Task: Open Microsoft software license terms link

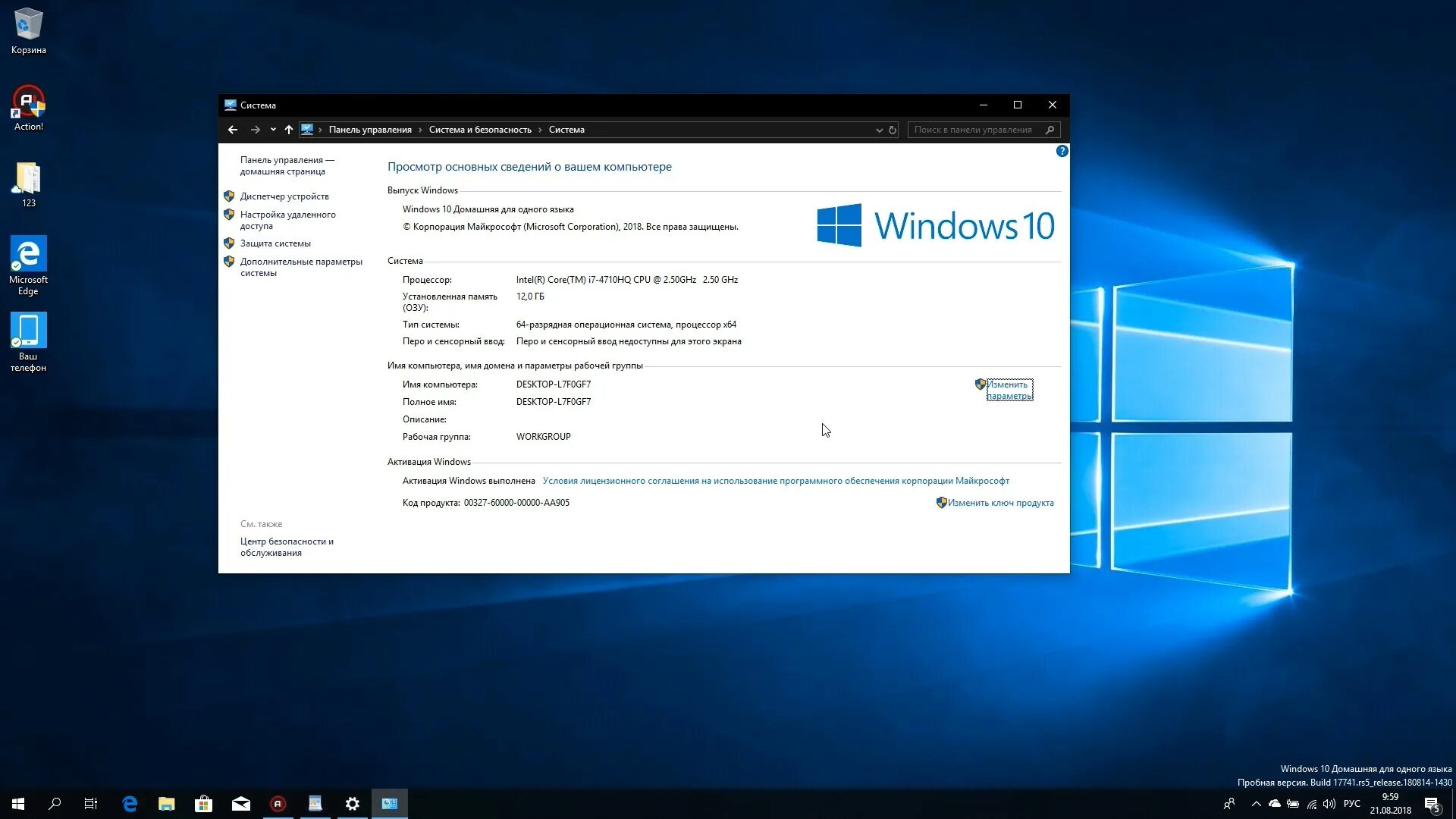Action: (x=776, y=481)
